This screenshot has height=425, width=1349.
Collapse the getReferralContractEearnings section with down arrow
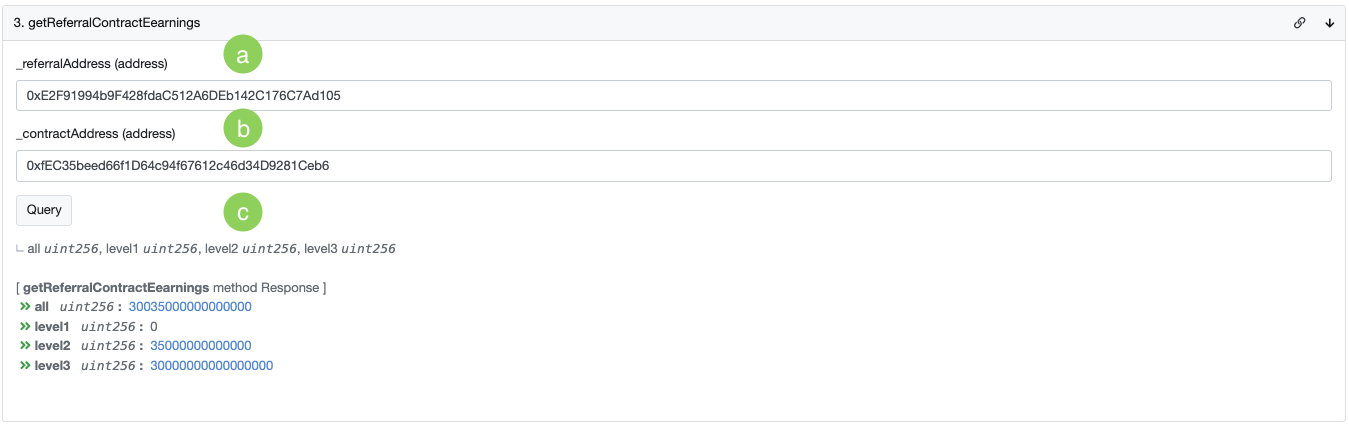click(x=1330, y=23)
